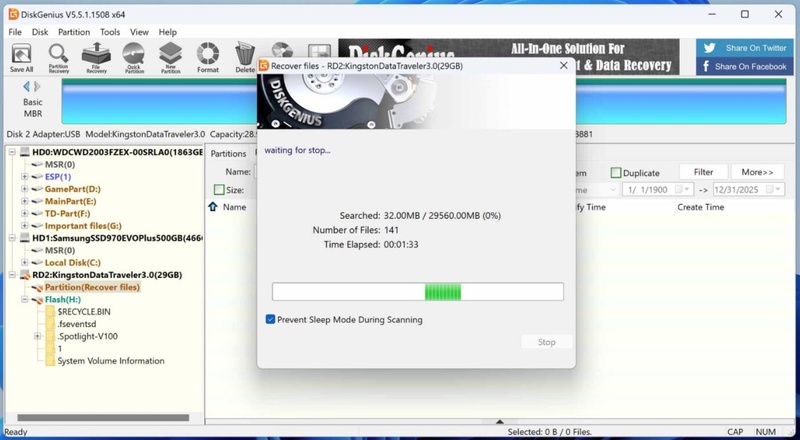Click the scan progress bar
The height and width of the screenshot is (440, 800).
417,292
